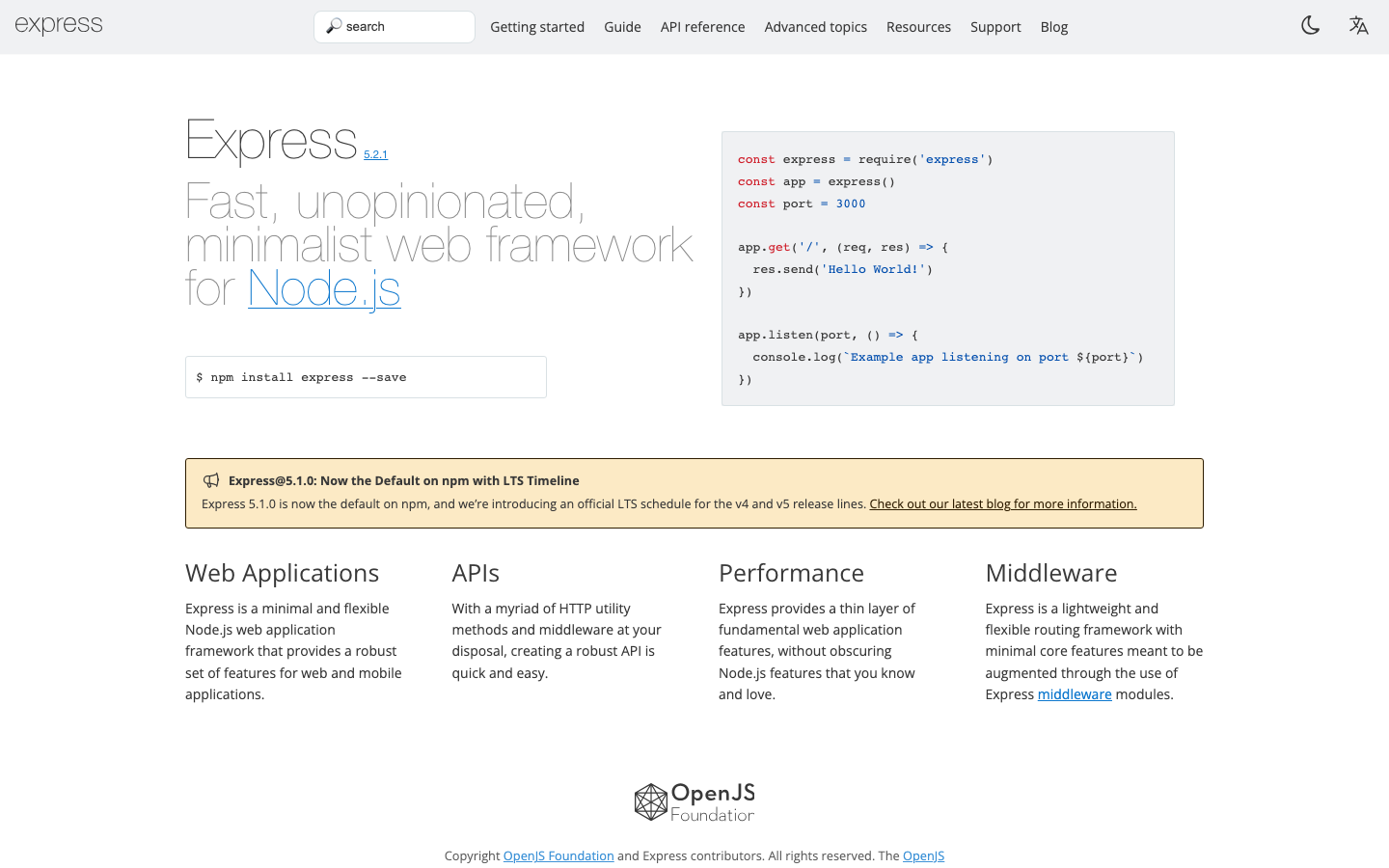Click the large Express page title
Image resolution: width=1389 pixels, height=868 pixels.
[x=271, y=140]
